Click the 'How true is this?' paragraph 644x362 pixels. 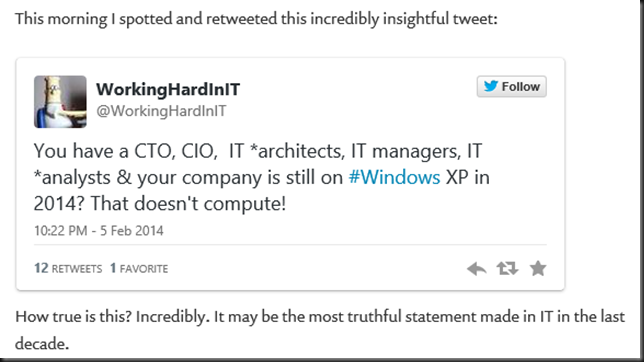[320, 330]
